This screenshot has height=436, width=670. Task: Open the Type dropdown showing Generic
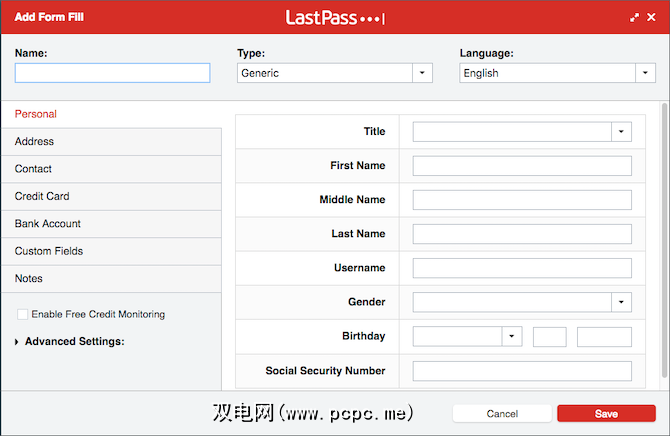coord(335,73)
